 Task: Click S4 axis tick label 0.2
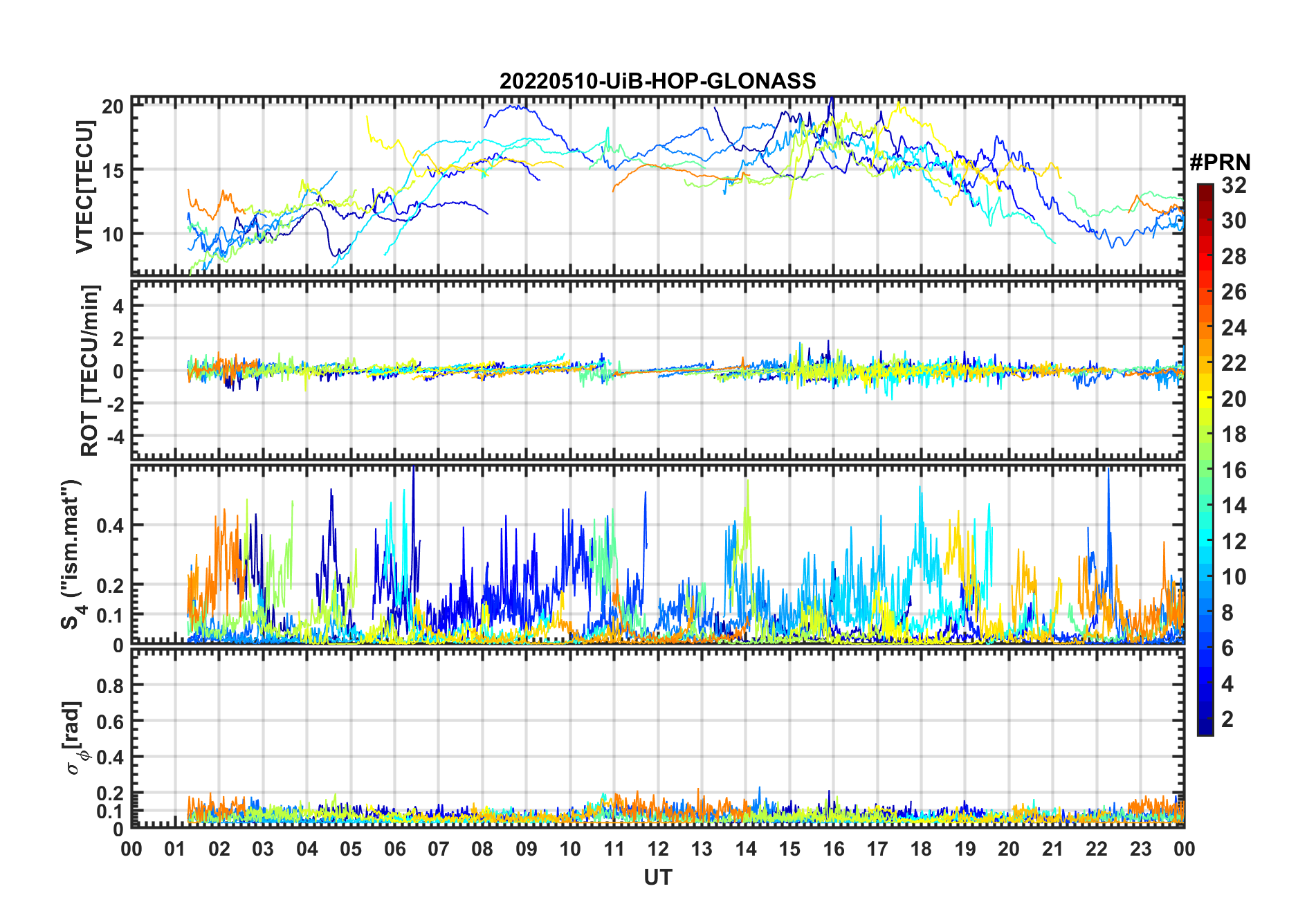110,585
